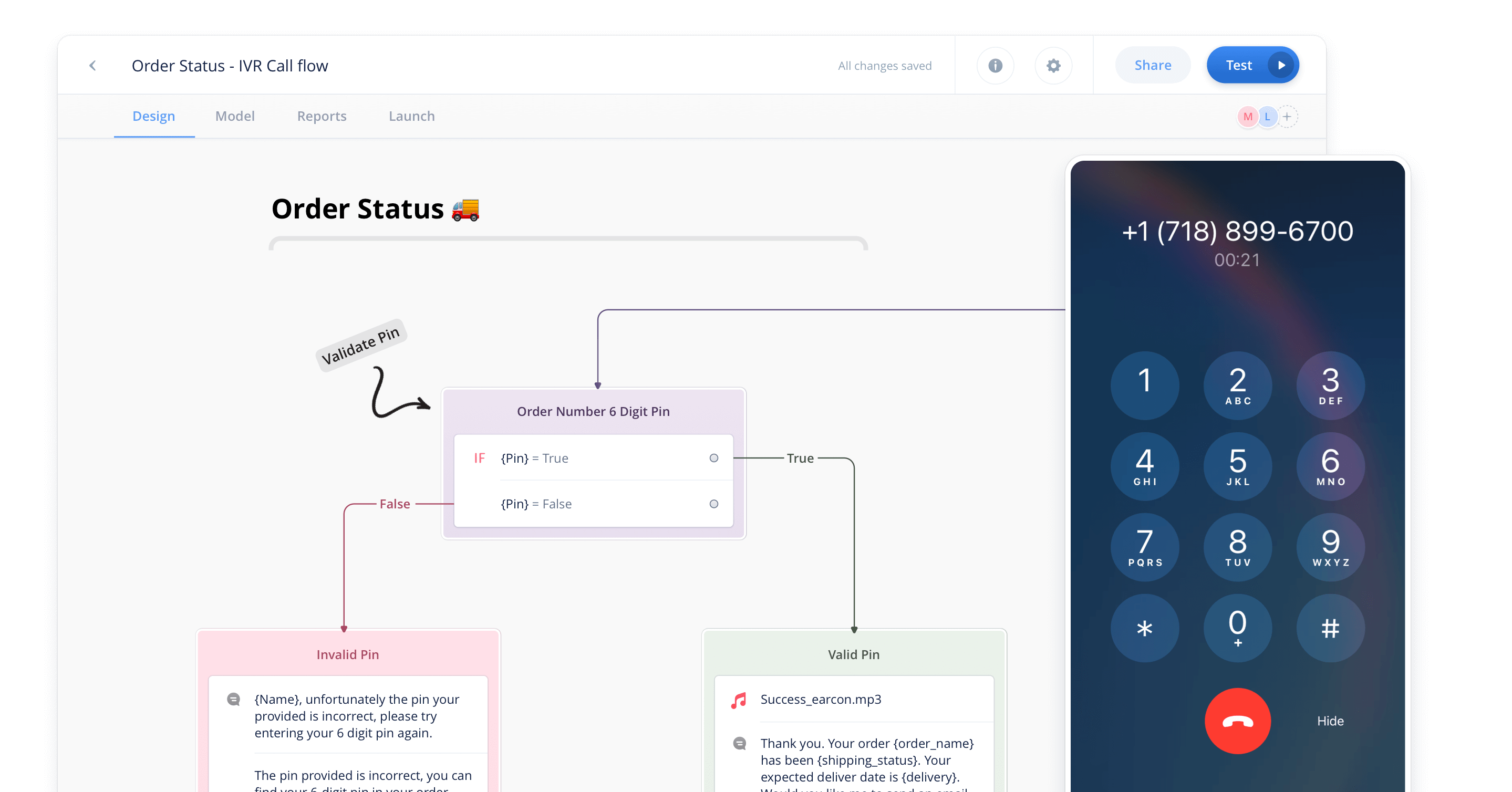This screenshot has height=792, width=1512.
Task: Click the music note icon on Success_earcon.mp3
Action: point(738,700)
